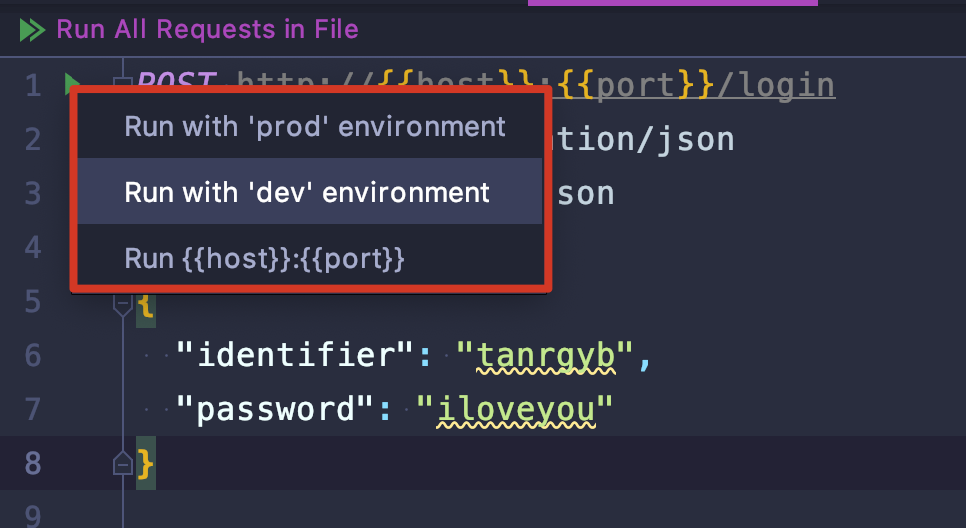Place the cursor in the "password" key
The image size is (966, 528).
tap(275, 409)
